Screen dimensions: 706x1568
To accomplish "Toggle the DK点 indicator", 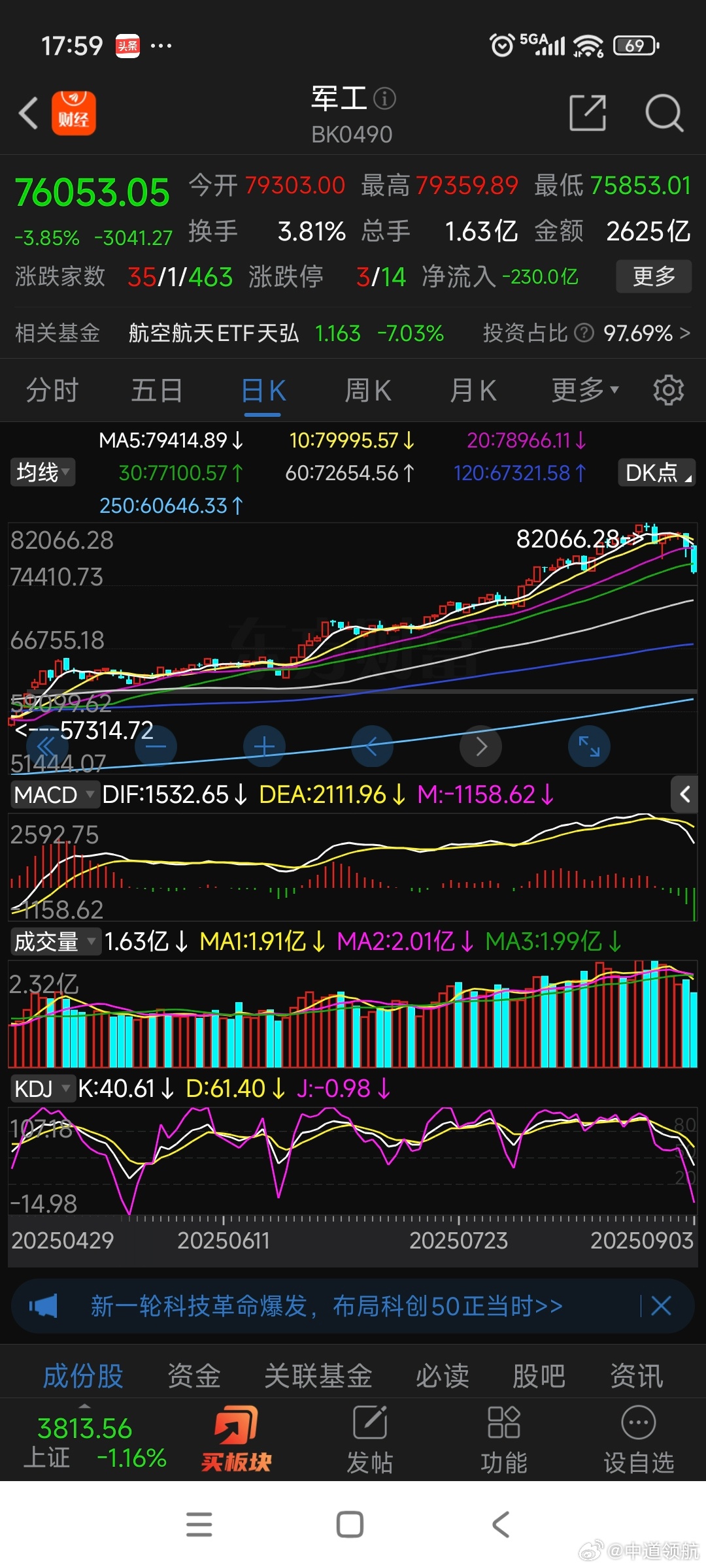I will pos(656,472).
